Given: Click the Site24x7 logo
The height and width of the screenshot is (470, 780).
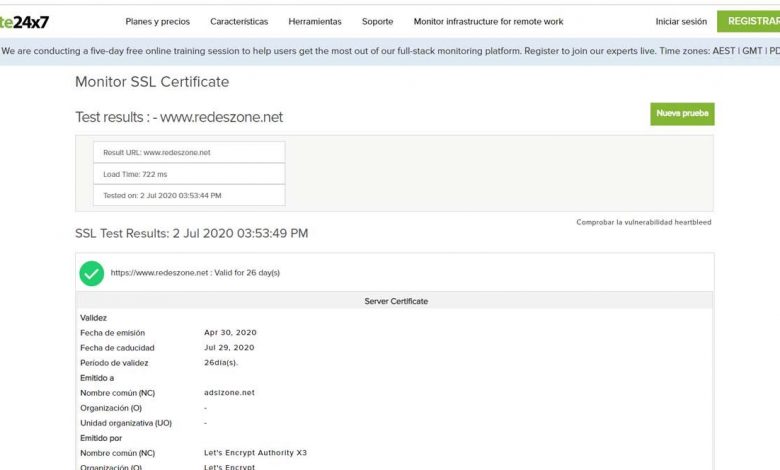Looking at the screenshot, I should pyautogui.click(x=24, y=22).
